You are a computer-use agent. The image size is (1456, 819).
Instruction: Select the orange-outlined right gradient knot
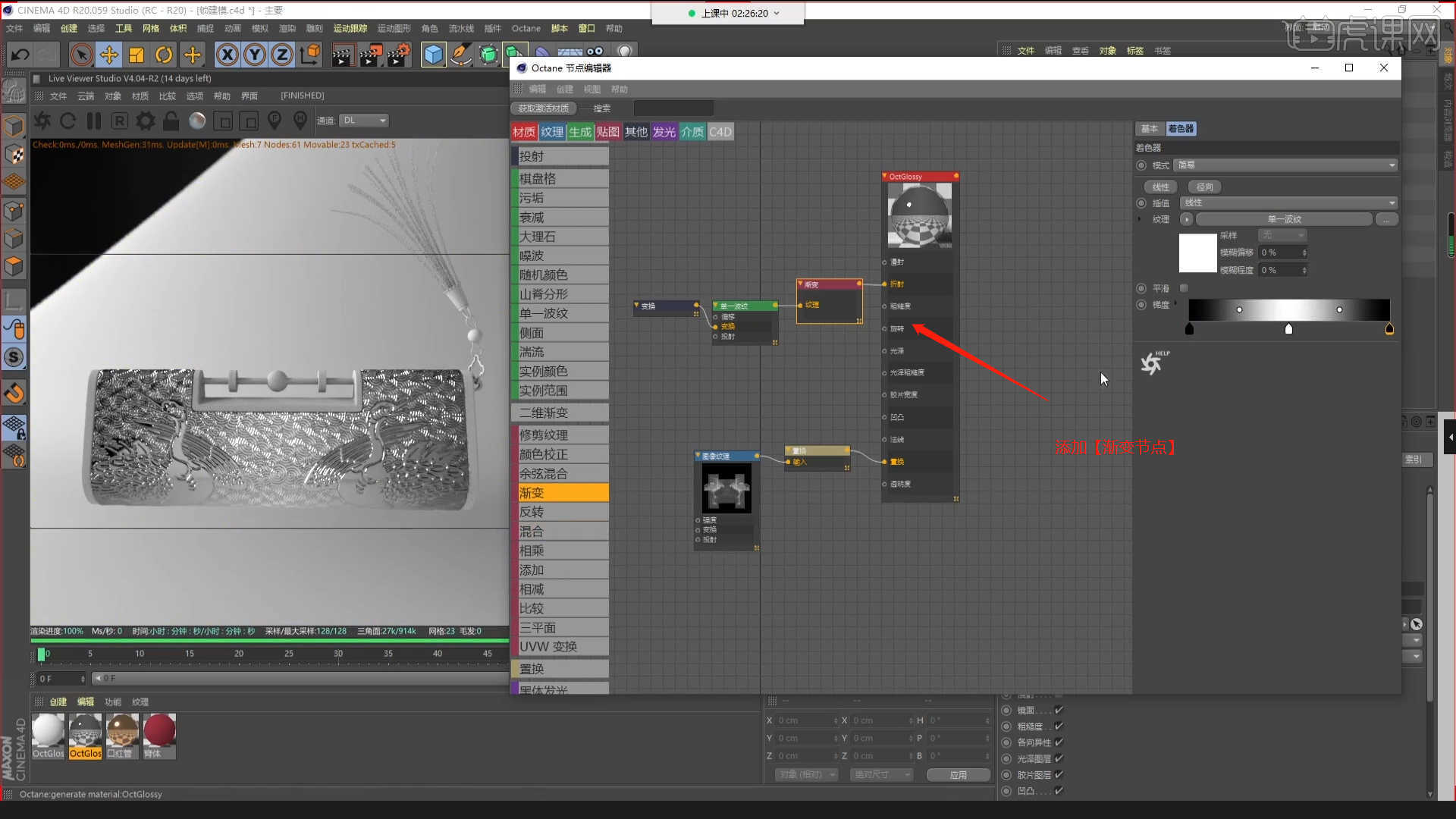coord(1389,328)
